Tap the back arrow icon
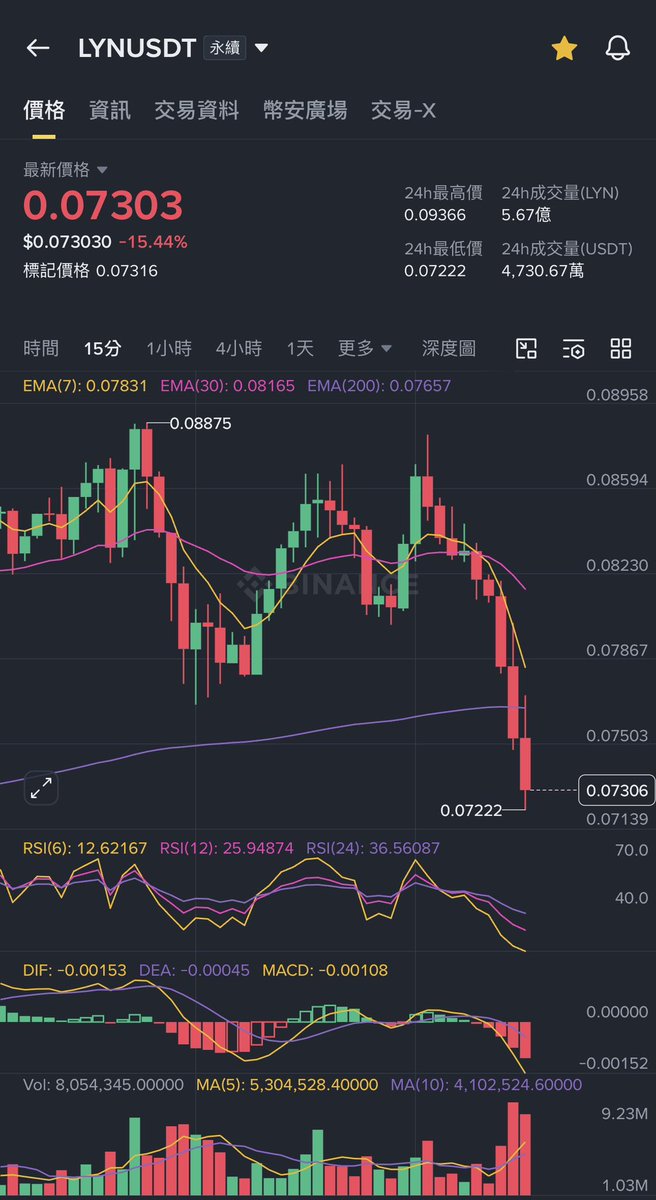Screen dimensions: 656x1200 tap(38, 48)
